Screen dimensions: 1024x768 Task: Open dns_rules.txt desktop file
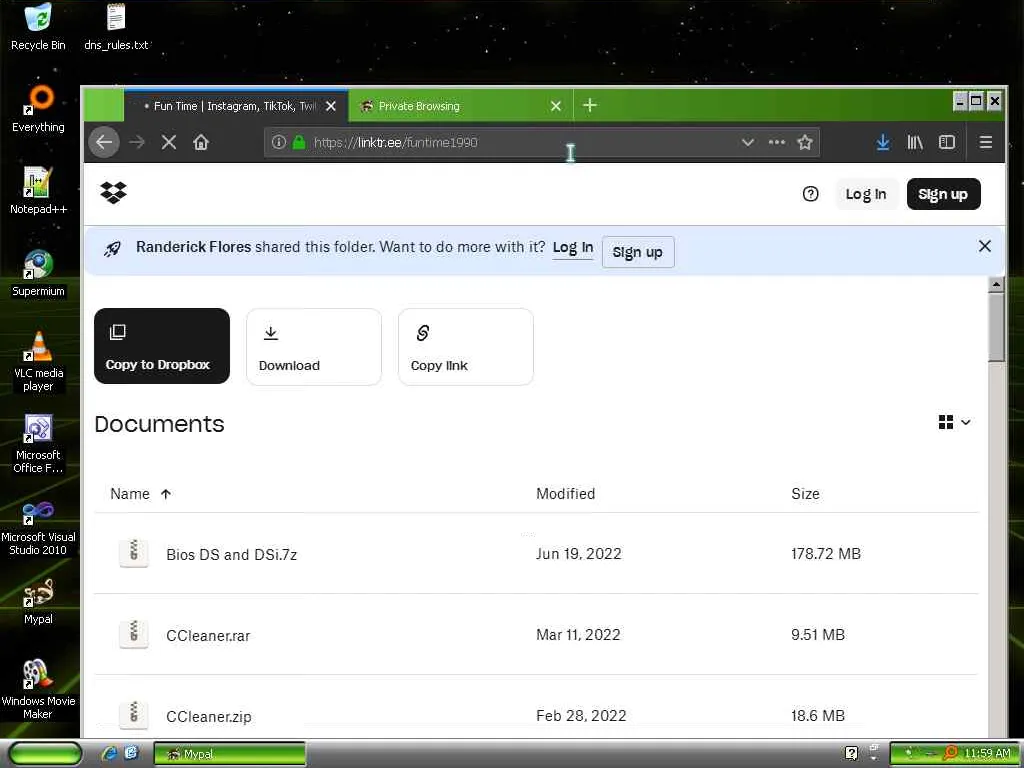[116, 26]
